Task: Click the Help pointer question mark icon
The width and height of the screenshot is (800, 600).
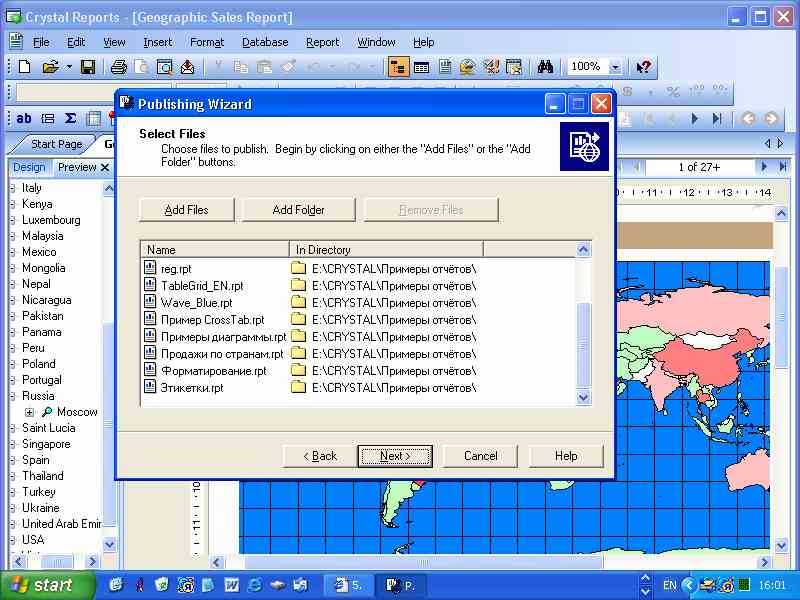Action: [643, 67]
